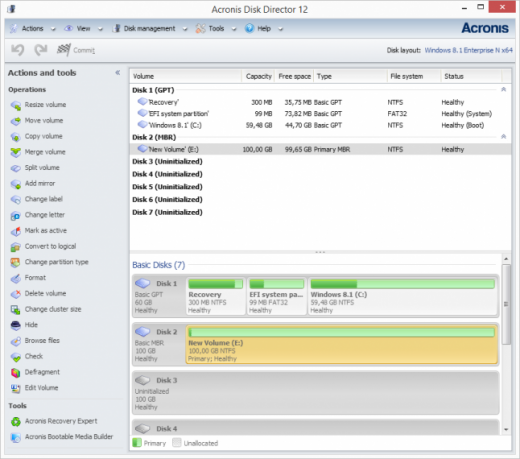520x459 pixels.
Task: Choose the Merge volume icon
Action: point(16,152)
